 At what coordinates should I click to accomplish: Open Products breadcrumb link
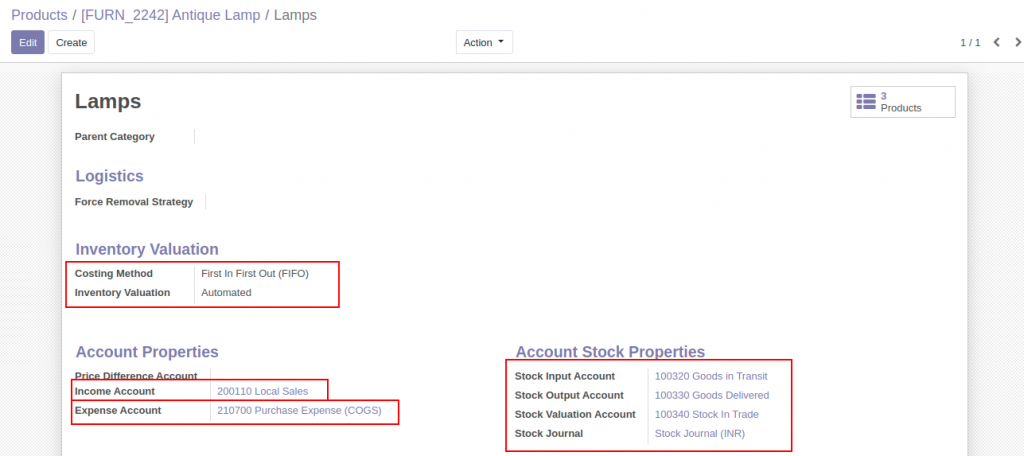pyautogui.click(x=39, y=15)
